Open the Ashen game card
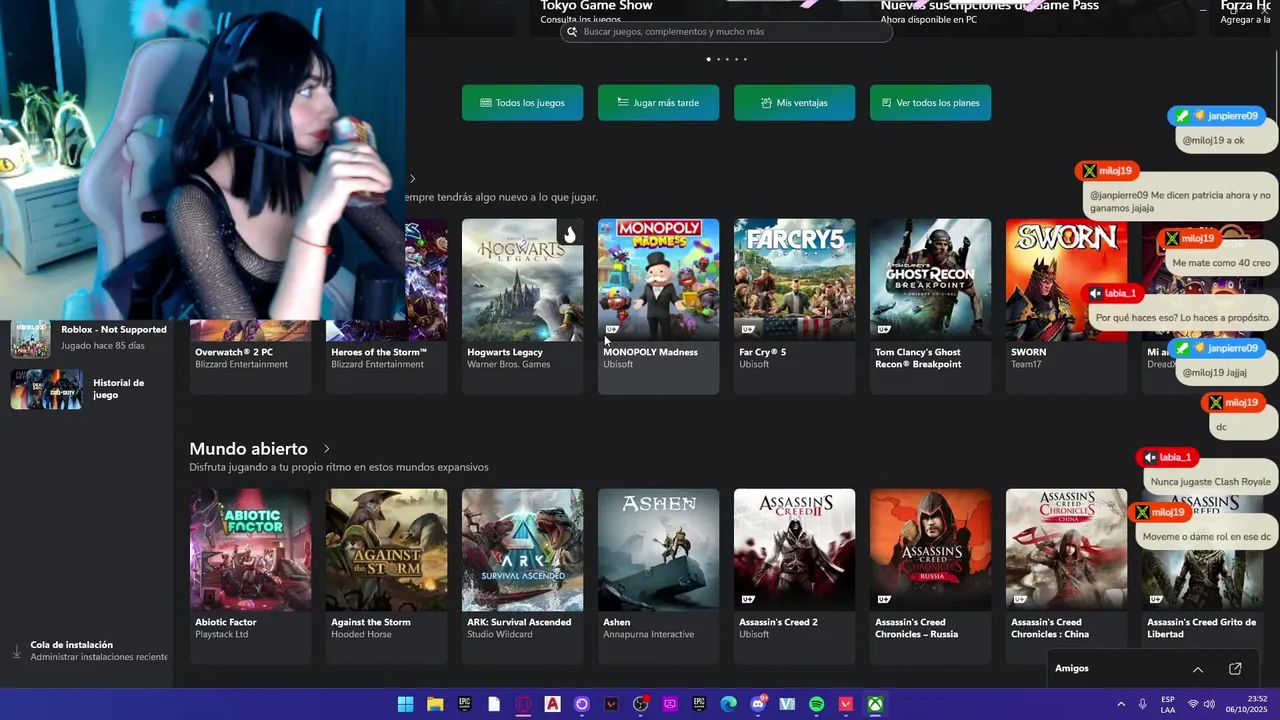Image resolution: width=1280 pixels, height=720 pixels. [658, 576]
